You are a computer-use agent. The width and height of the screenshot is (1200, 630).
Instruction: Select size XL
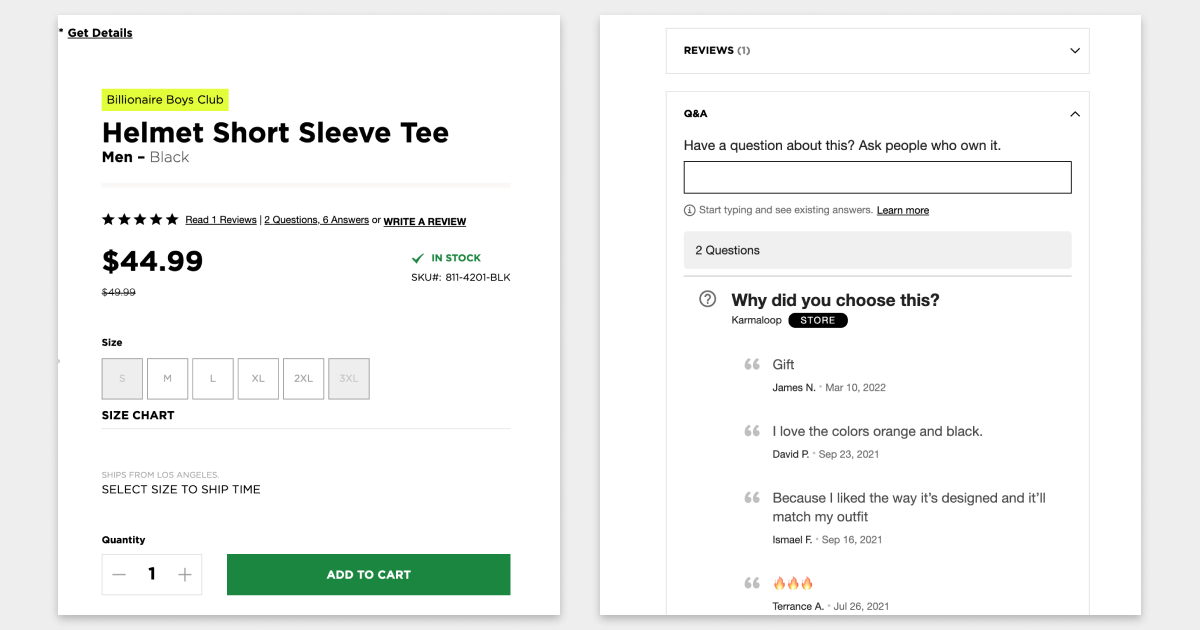coord(258,379)
